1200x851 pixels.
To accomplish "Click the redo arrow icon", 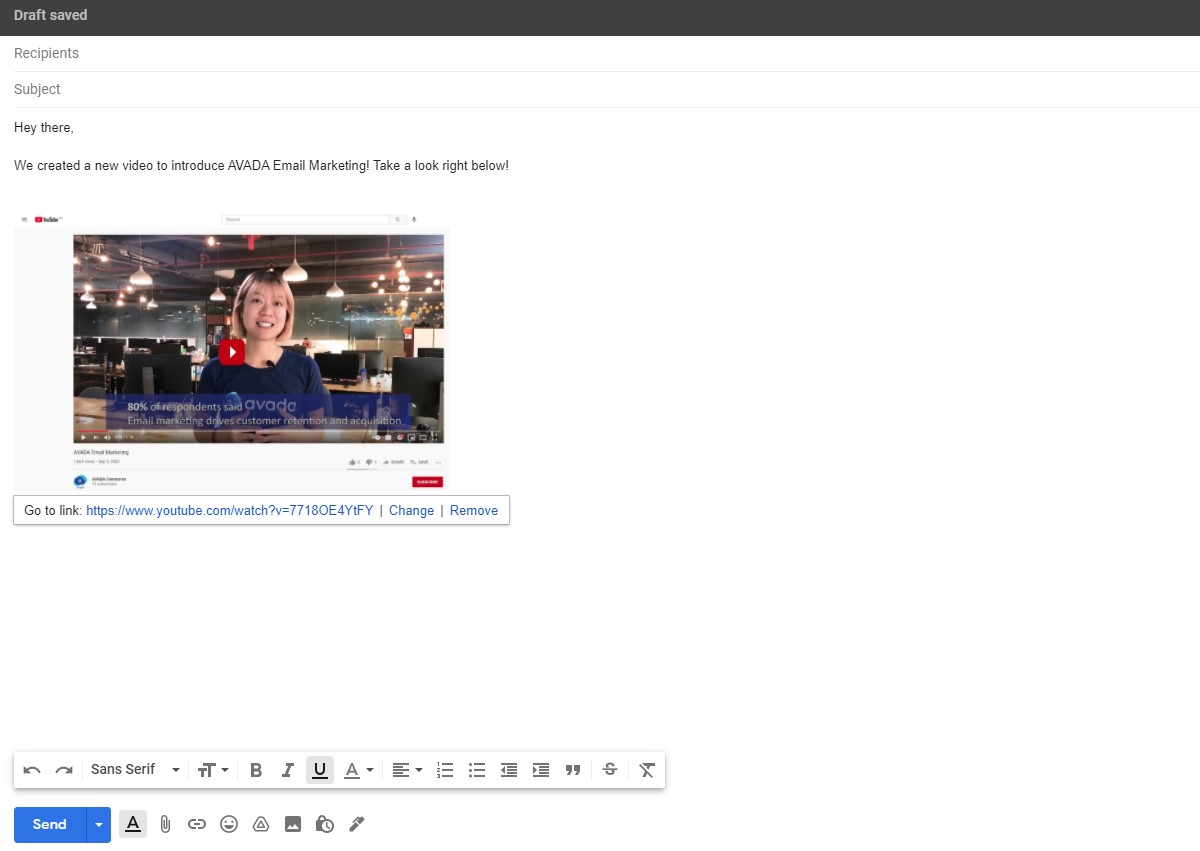I will [64, 770].
